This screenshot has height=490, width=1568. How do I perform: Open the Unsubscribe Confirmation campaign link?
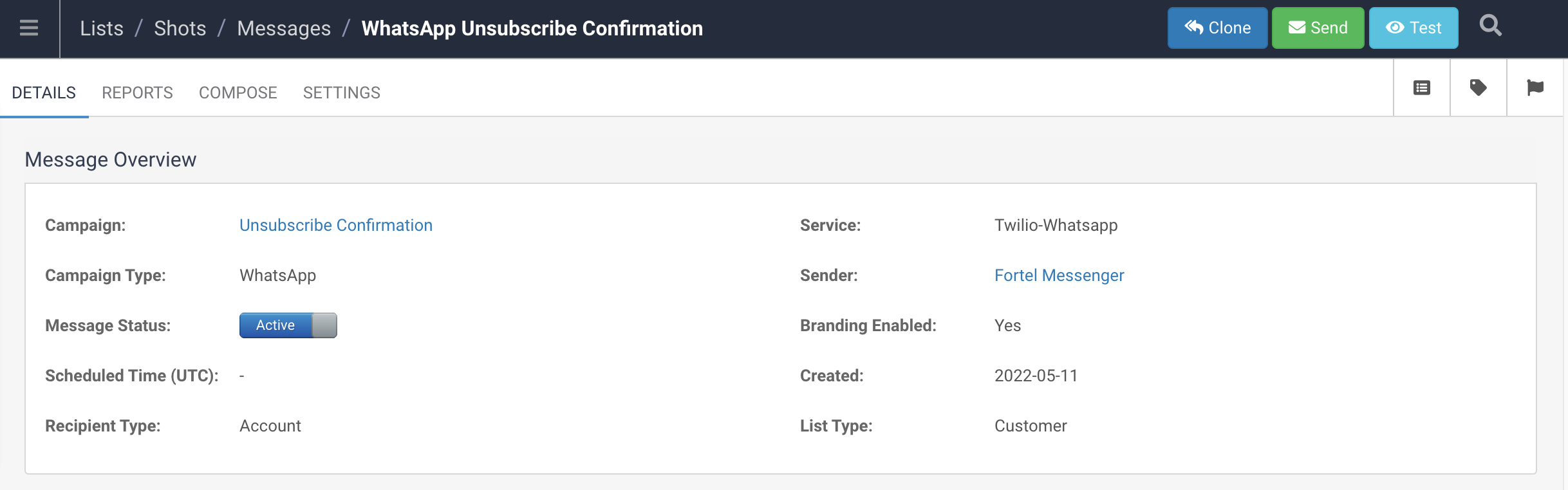point(336,225)
